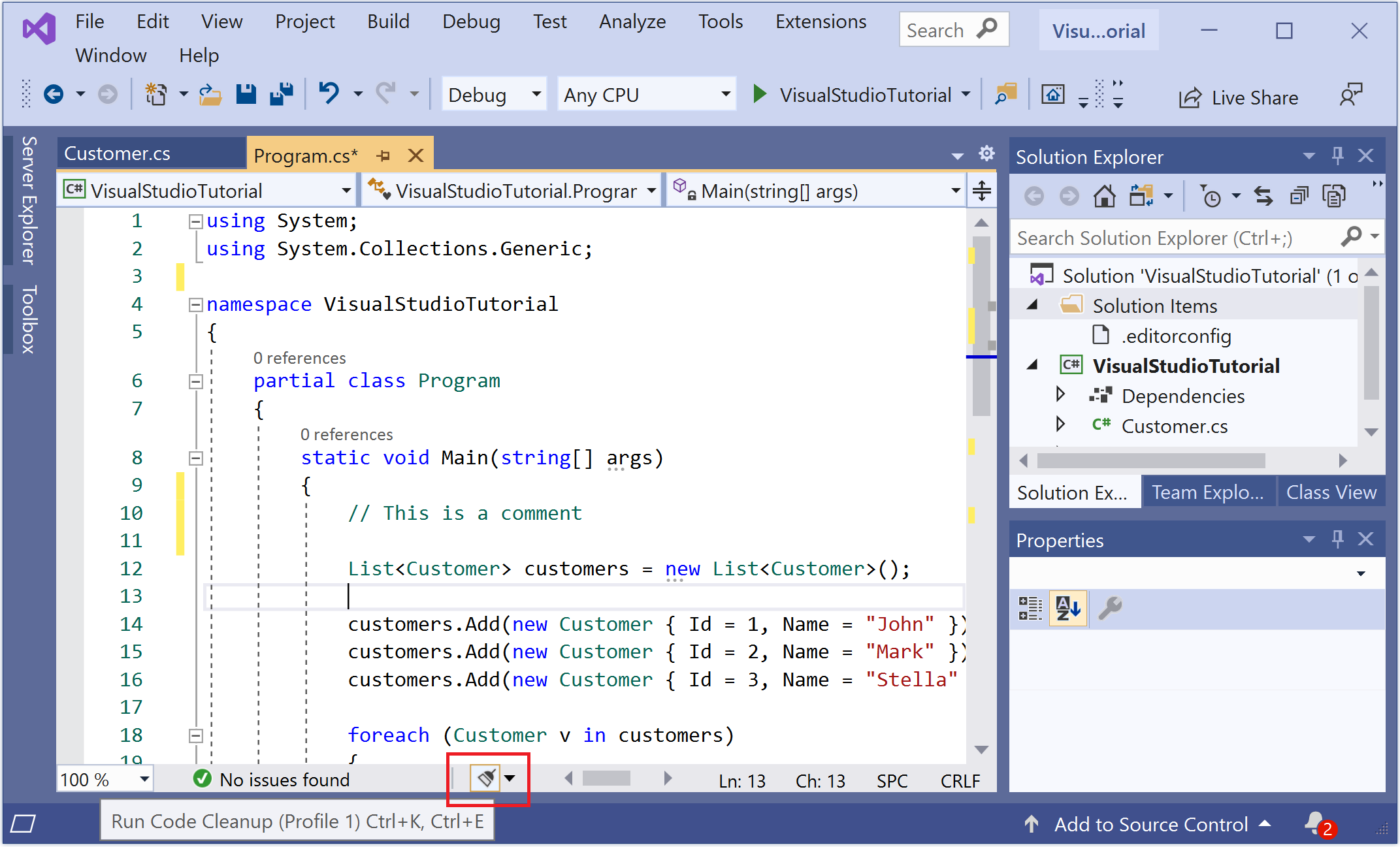The height and width of the screenshot is (847, 1400).
Task: Click the Undo arrow icon
Action: coord(329,93)
